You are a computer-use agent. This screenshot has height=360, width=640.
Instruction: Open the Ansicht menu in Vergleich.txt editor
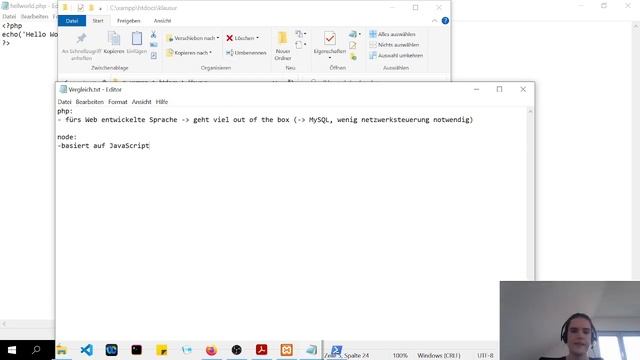[x=141, y=102]
